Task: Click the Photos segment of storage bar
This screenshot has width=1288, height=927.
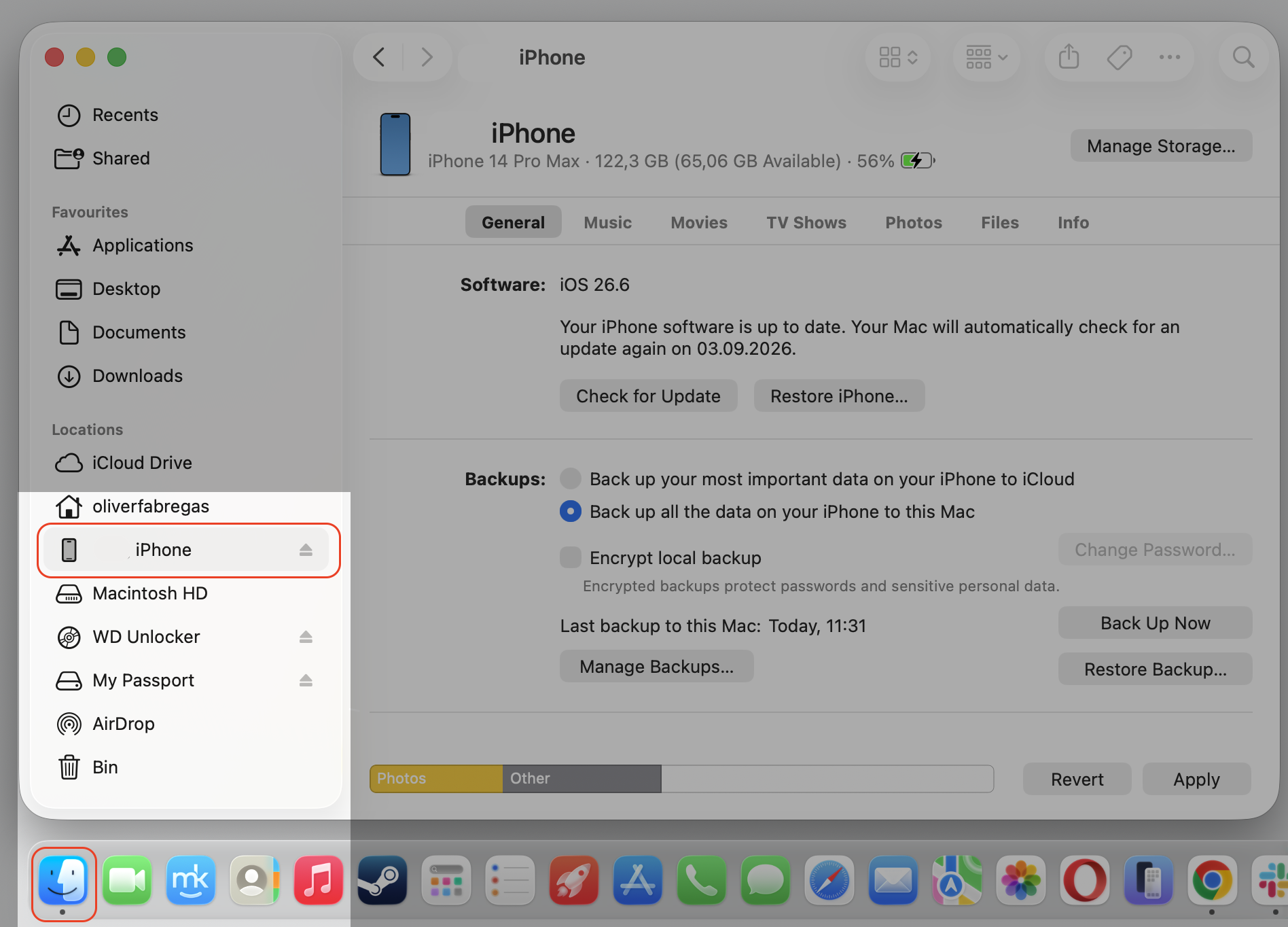Action: click(436, 779)
